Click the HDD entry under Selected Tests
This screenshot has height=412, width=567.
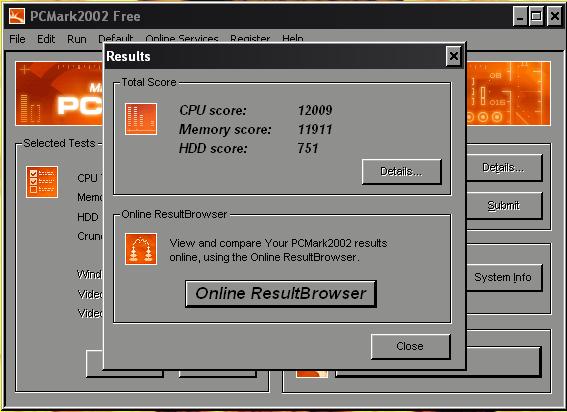88,217
